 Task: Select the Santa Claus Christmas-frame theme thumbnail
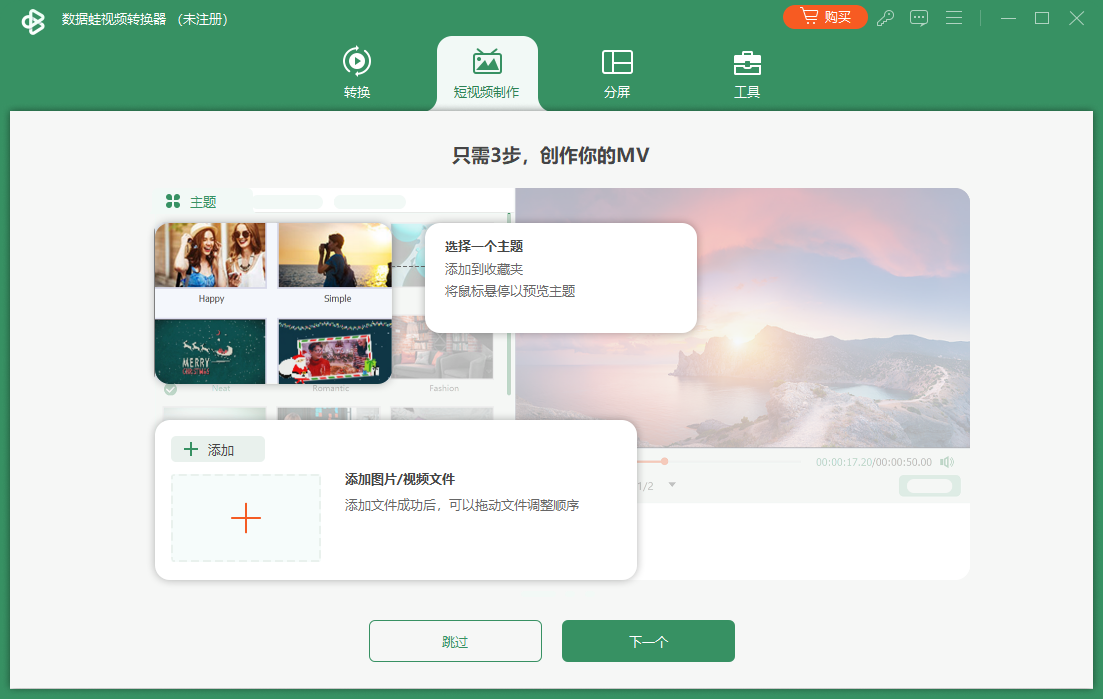click(x=335, y=351)
